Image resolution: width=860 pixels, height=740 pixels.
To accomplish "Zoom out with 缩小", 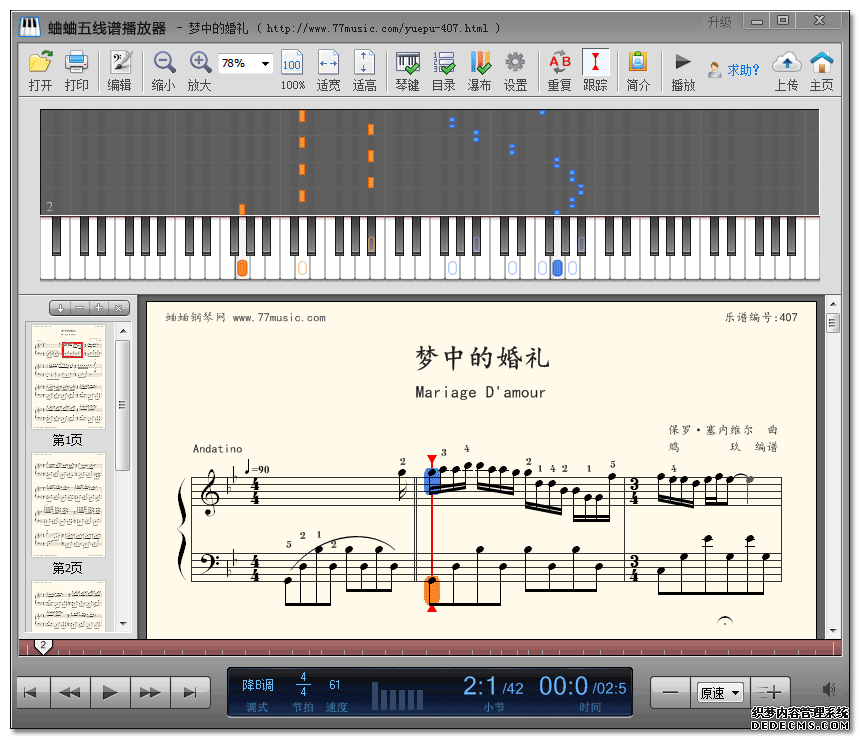I will (x=163, y=70).
